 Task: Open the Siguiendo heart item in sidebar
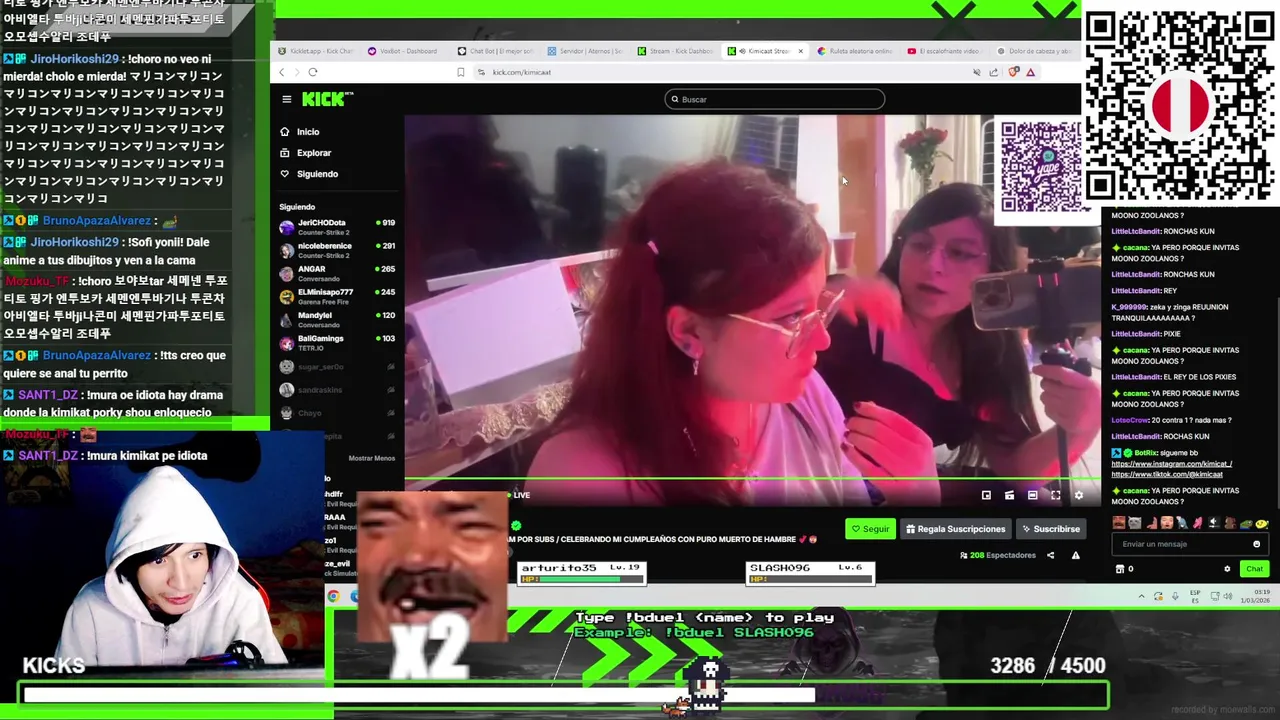pyautogui.click(x=308, y=174)
